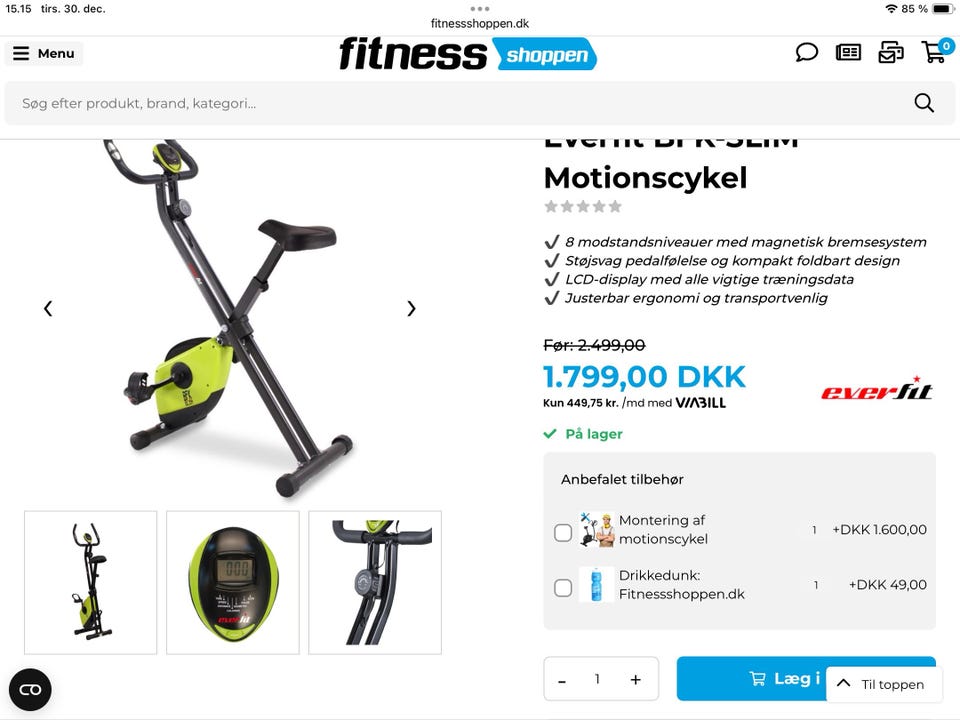
Task: Open the hamburger Menu
Action: click(x=43, y=53)
